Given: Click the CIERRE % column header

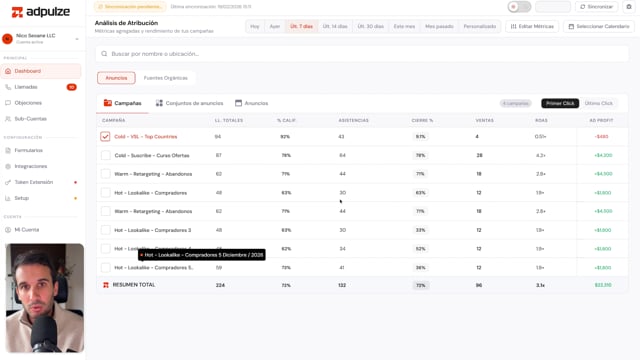Looking at the screenshot, I should [x=422, y=120].
